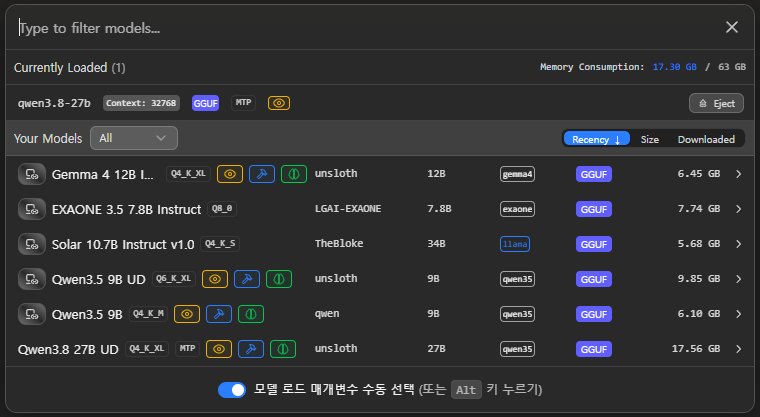
Task: Click the 9.85 GB size value
Action: pos(698,279)
